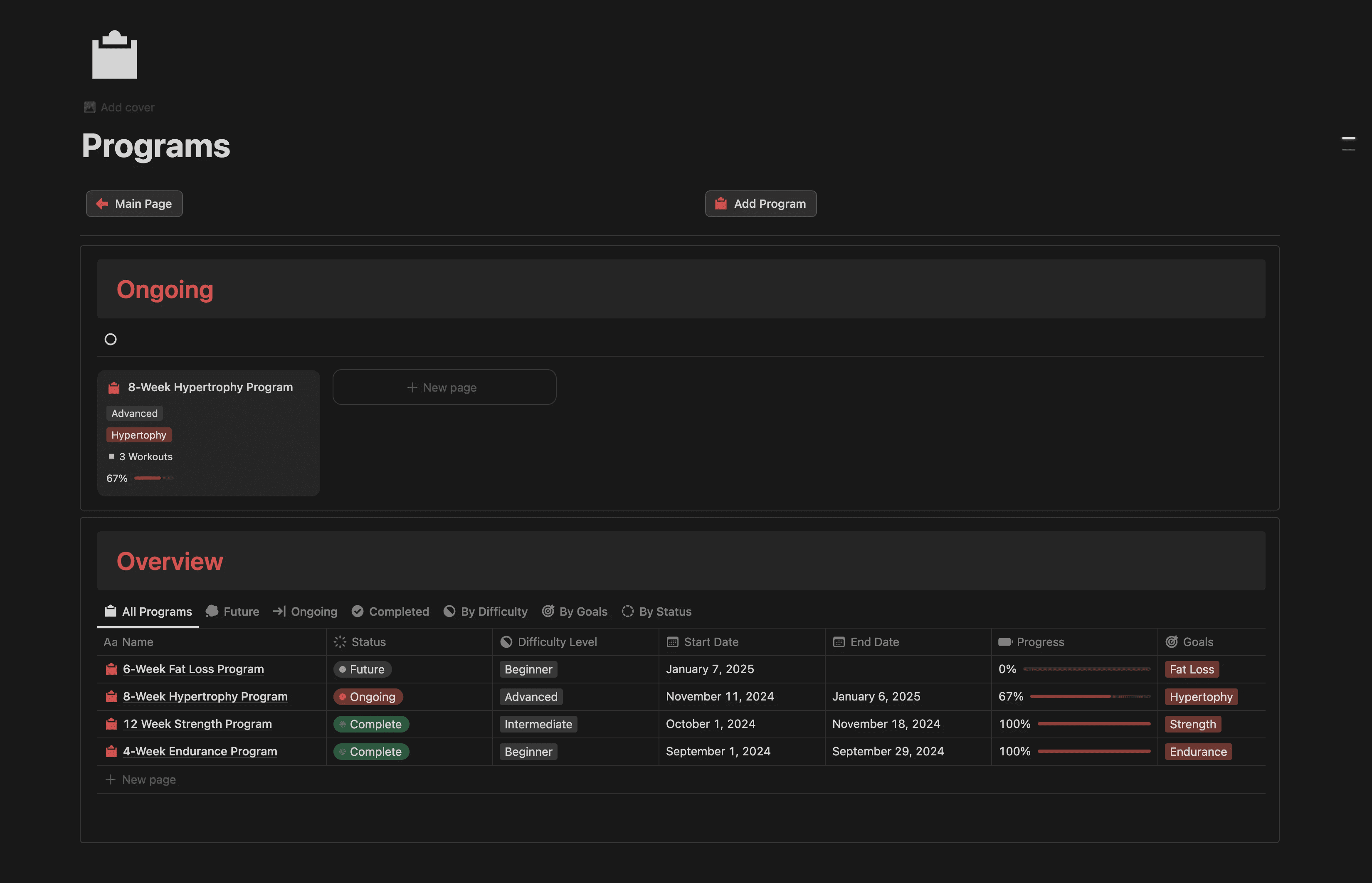
Task: Click the Add cover image icon
Action: (89, 107)
